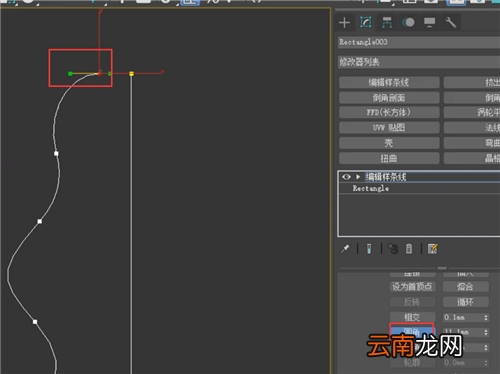This screenshot has width=500, height=374.
Task: Click the 编辑样条线 modifier button
Action: pos(389,82)
